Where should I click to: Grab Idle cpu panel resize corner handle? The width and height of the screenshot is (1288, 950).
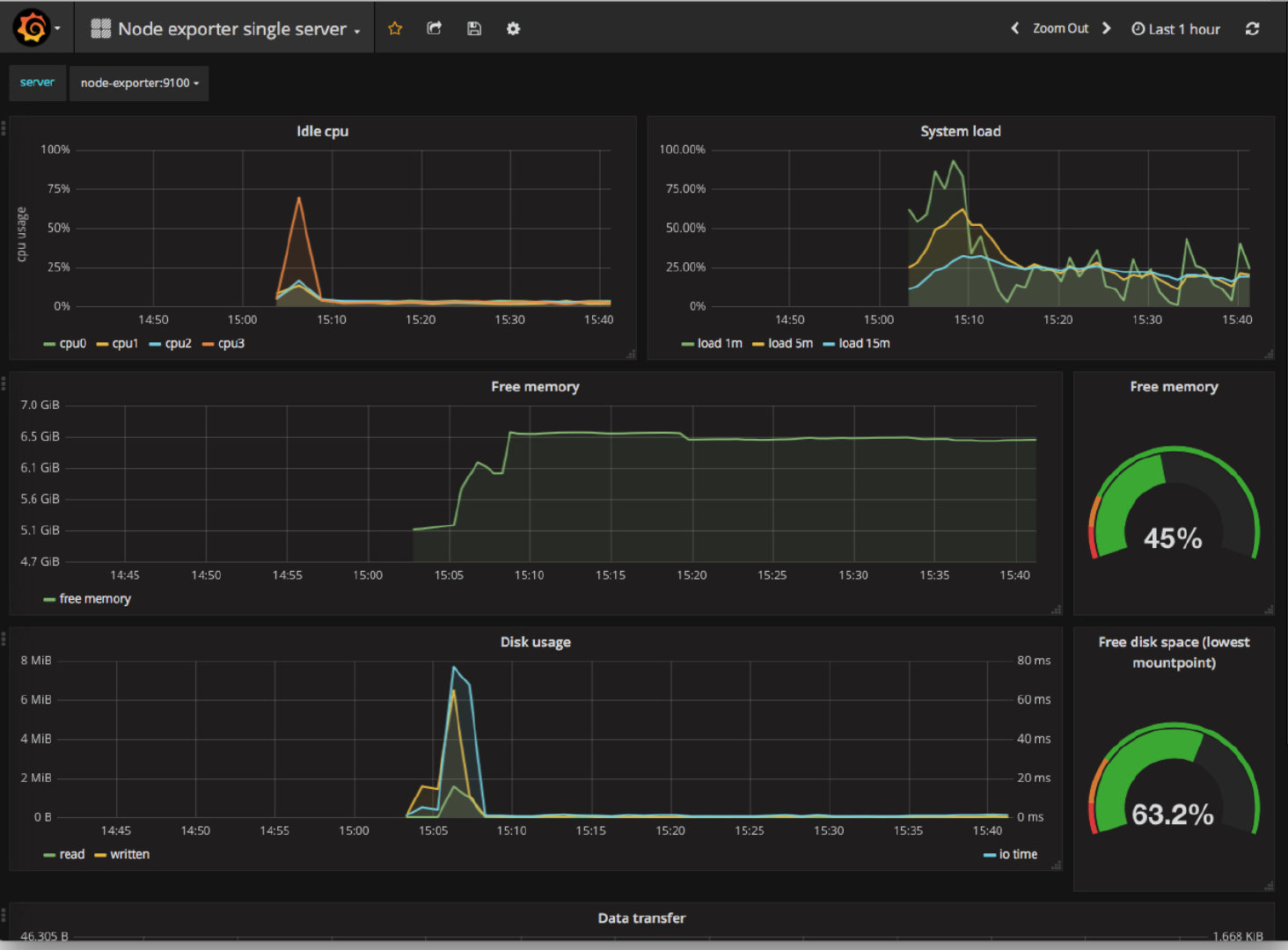(x=631, y=354)
